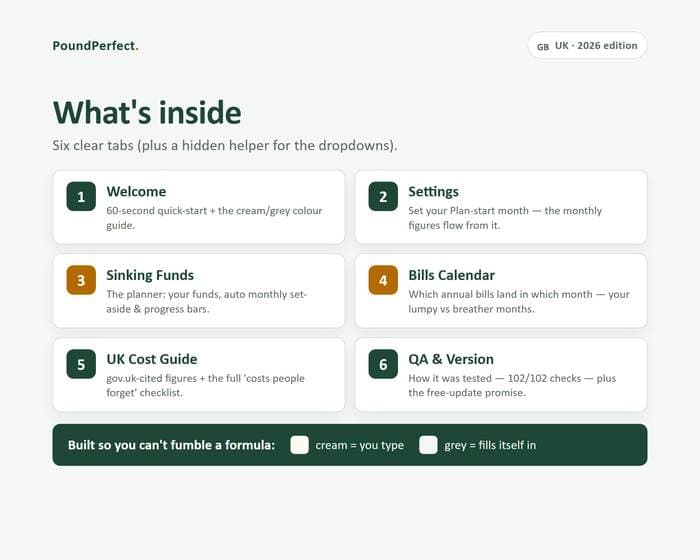The width and height of the screenshot is (700, 560).
Task: Open the Bills Calendar card title
Action: 452,275
